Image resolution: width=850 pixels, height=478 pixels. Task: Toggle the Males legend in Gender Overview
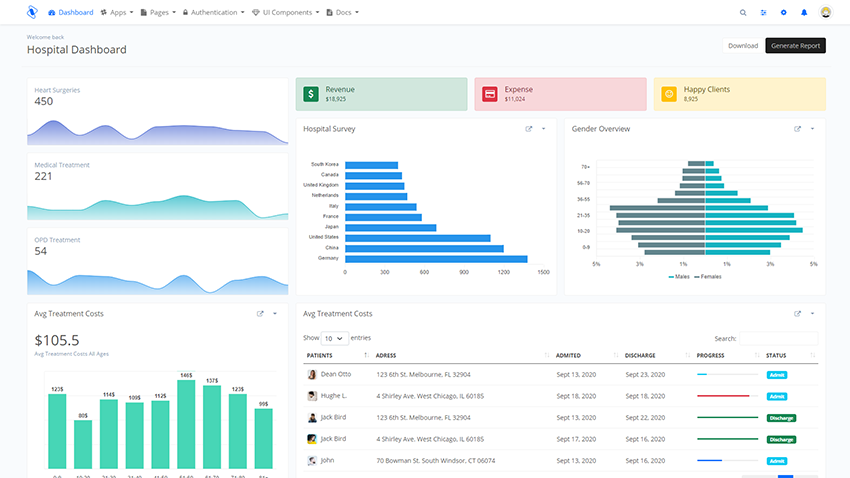[x=679, y=276]
